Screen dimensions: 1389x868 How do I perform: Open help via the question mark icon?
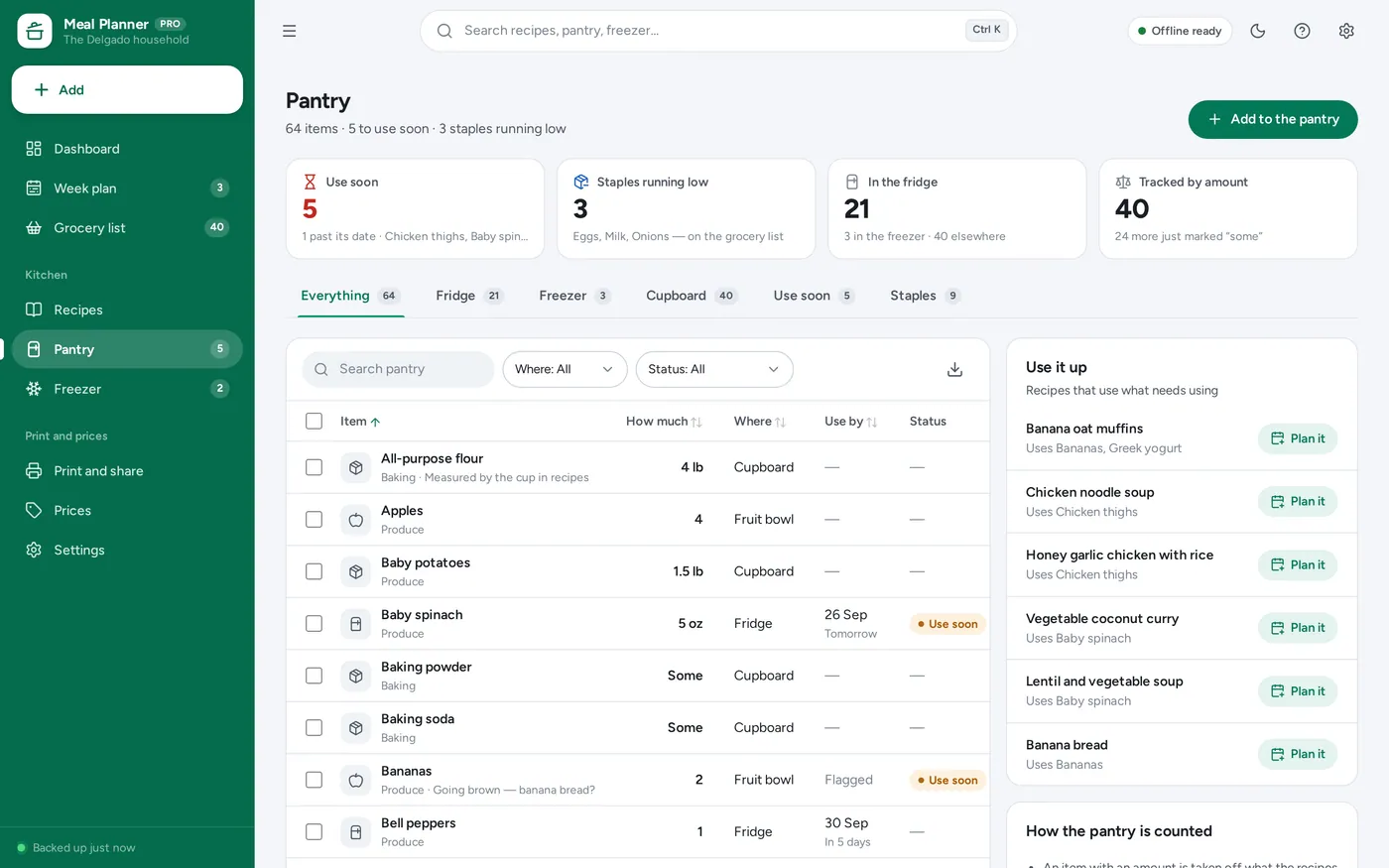click(1302, 31)
